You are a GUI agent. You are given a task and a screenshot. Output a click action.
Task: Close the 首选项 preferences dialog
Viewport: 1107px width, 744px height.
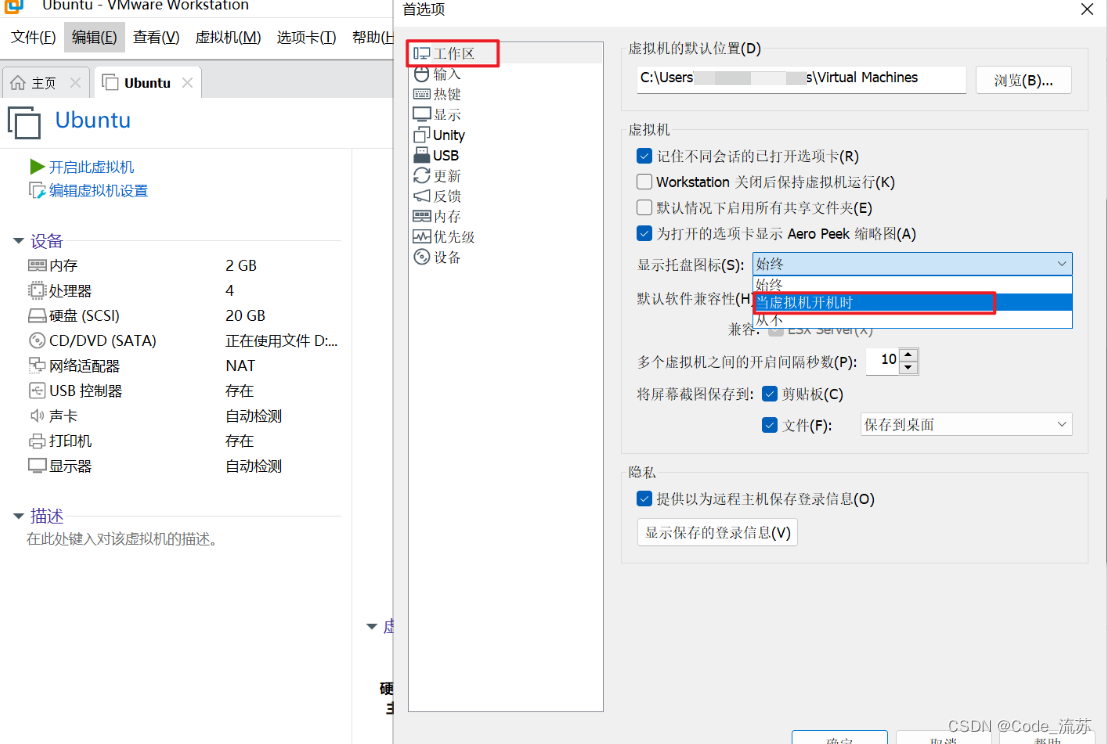coord(1087,9)
